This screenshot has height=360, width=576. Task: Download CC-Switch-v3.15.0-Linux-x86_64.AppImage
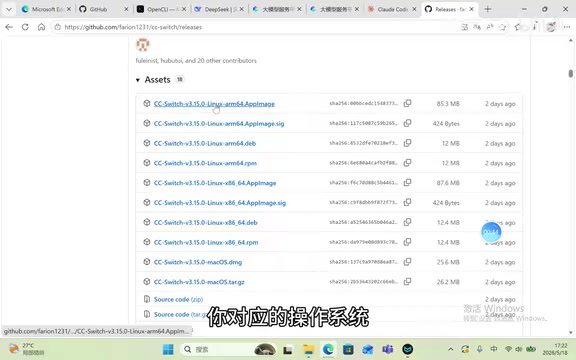215,183
